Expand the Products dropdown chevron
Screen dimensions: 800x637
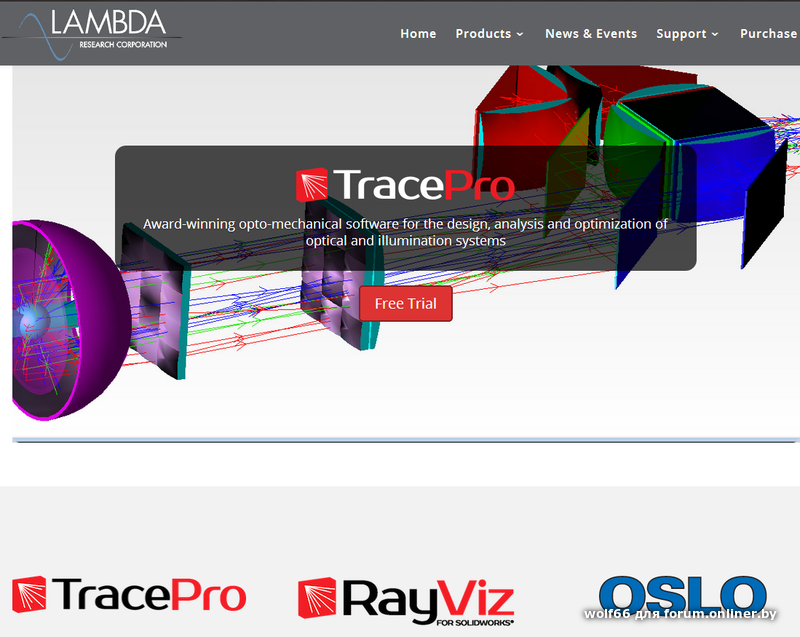pos(520,34)
